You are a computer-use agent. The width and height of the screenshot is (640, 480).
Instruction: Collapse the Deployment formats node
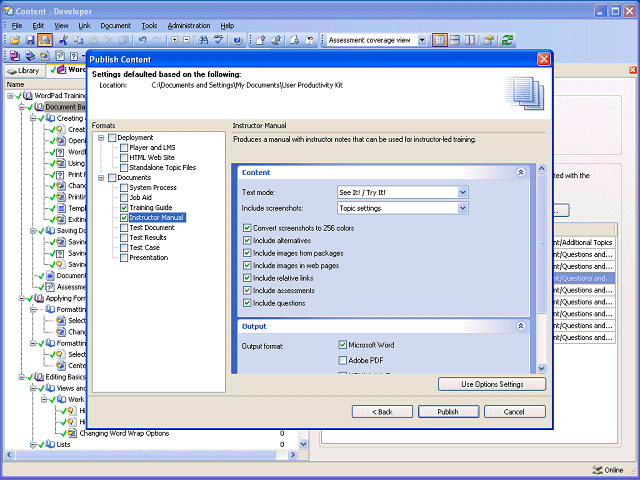coord(101,138)
